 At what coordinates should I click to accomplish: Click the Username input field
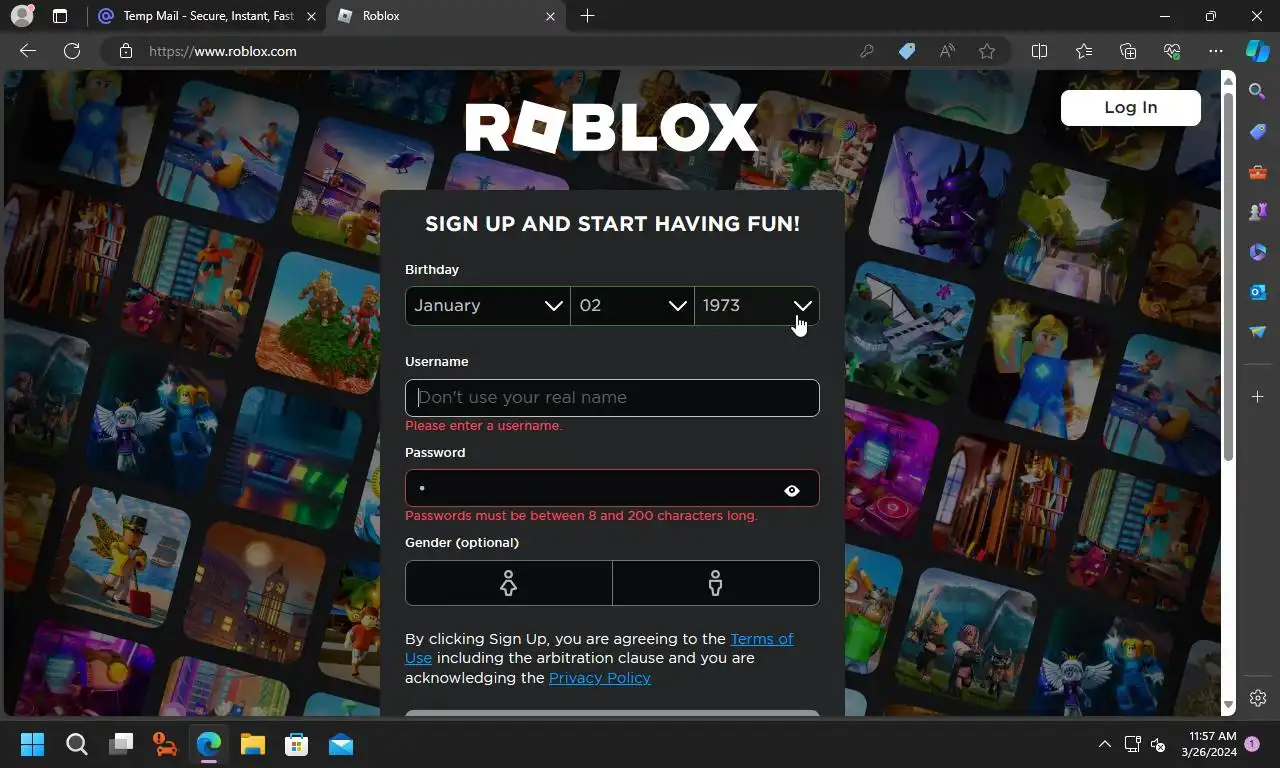coord(612,397)
